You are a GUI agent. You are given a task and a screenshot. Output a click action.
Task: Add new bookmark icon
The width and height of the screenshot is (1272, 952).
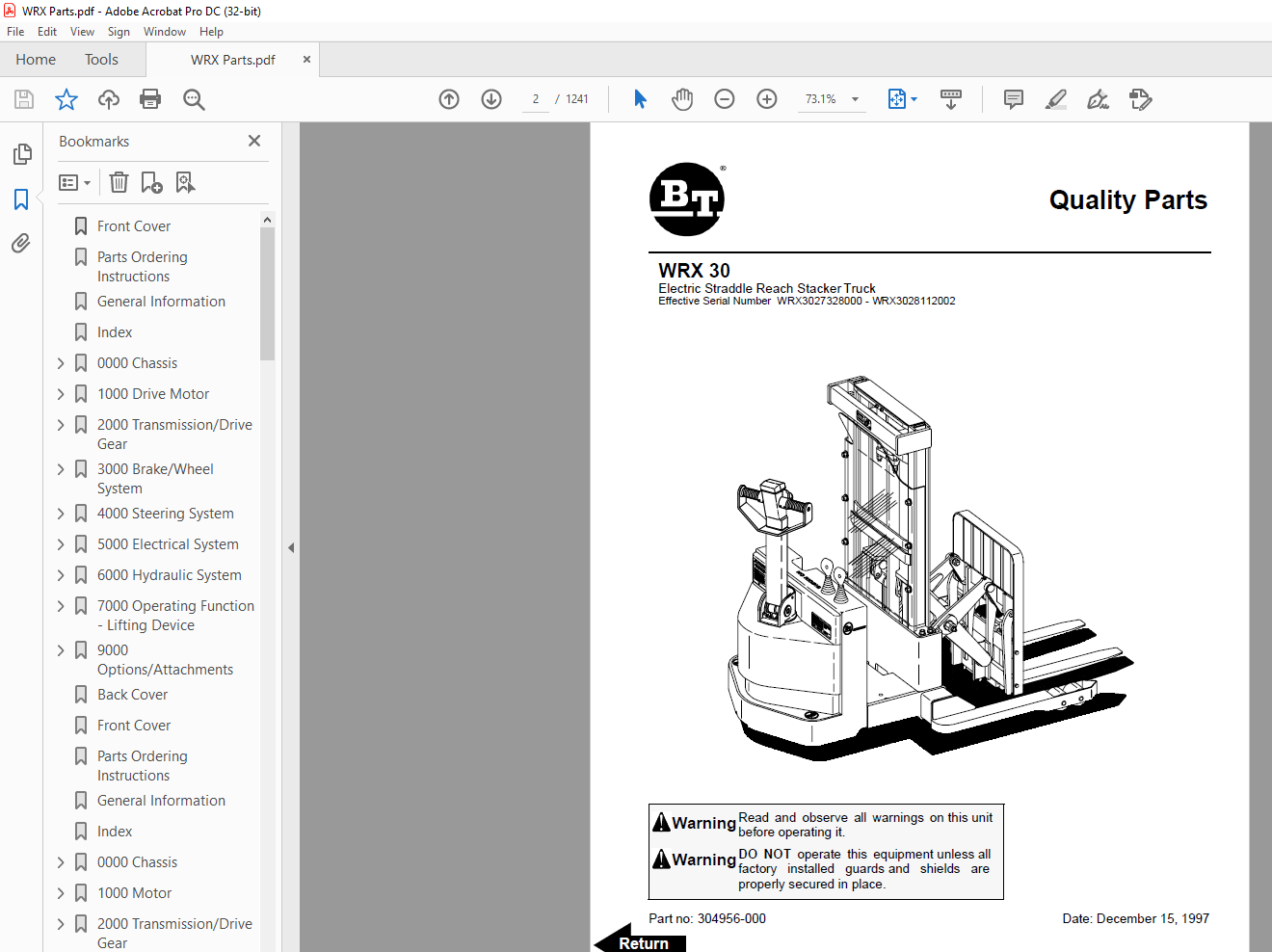(151, 182)
